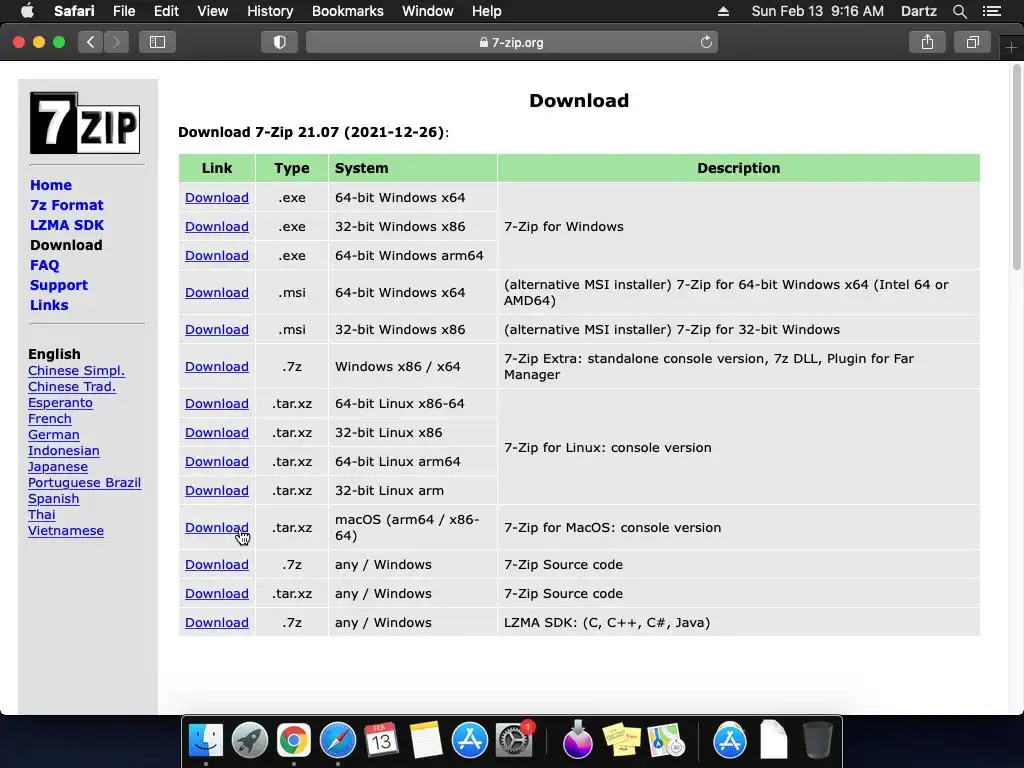Open the Apple menu
This screenshot has width=1024, height=768.
click(x=27, y=11)
